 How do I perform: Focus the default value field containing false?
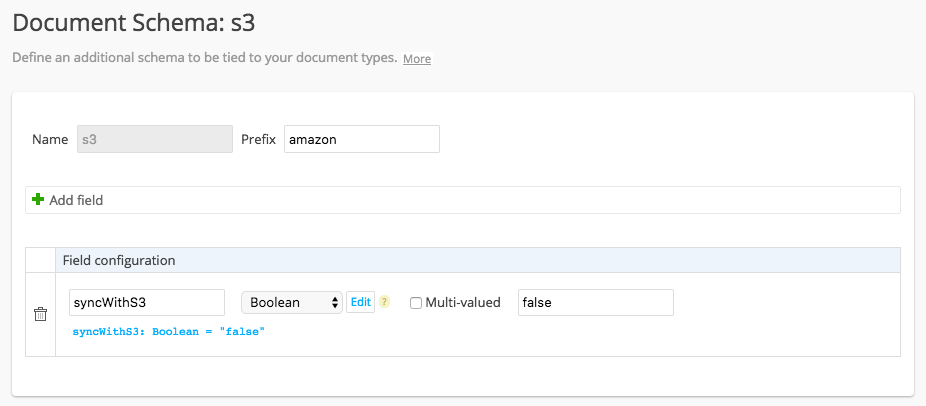tap(596, 303)
